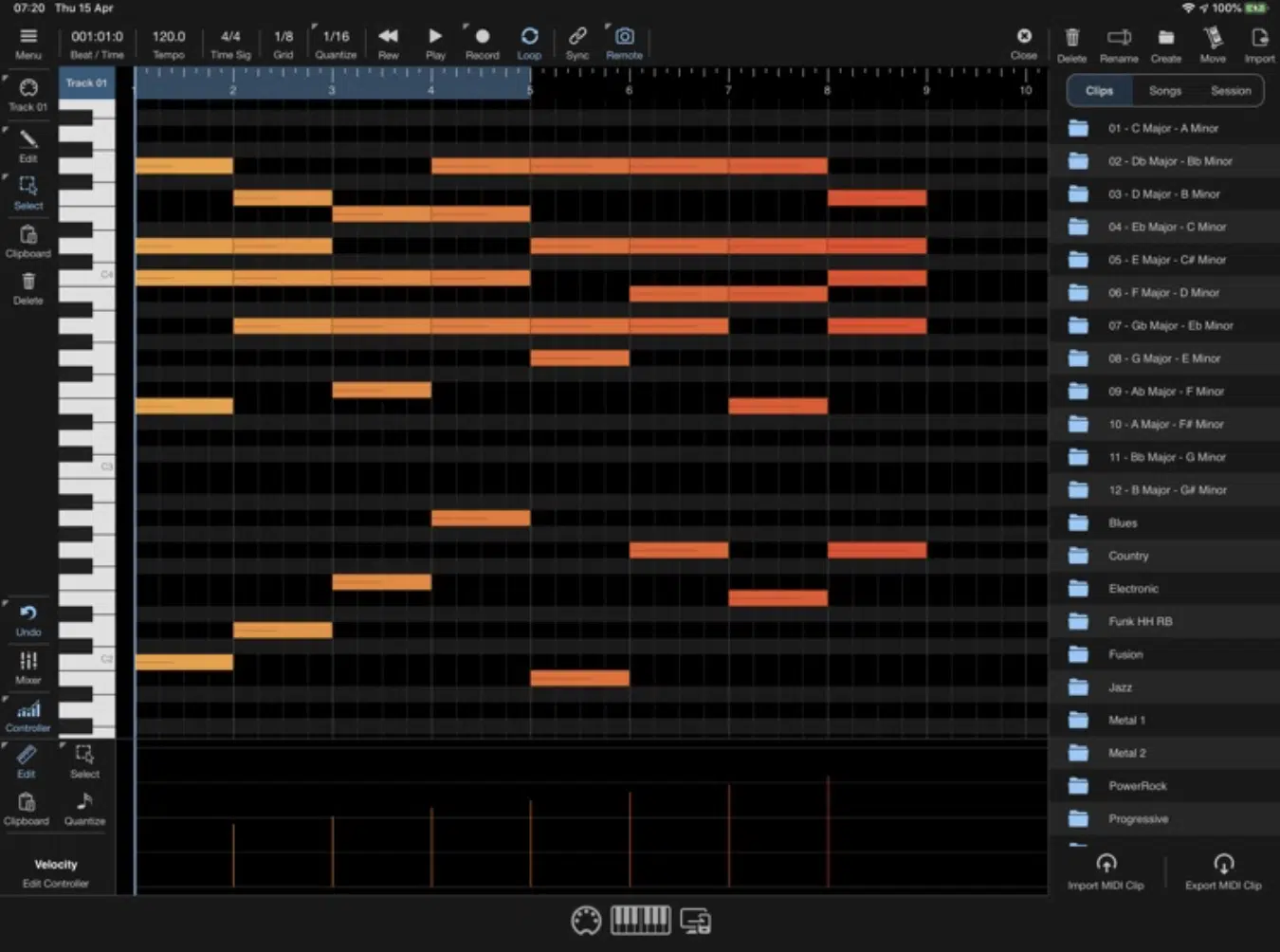The image size is (1280, 952).
Task: Rewind to the start
Action: [389, 44]
